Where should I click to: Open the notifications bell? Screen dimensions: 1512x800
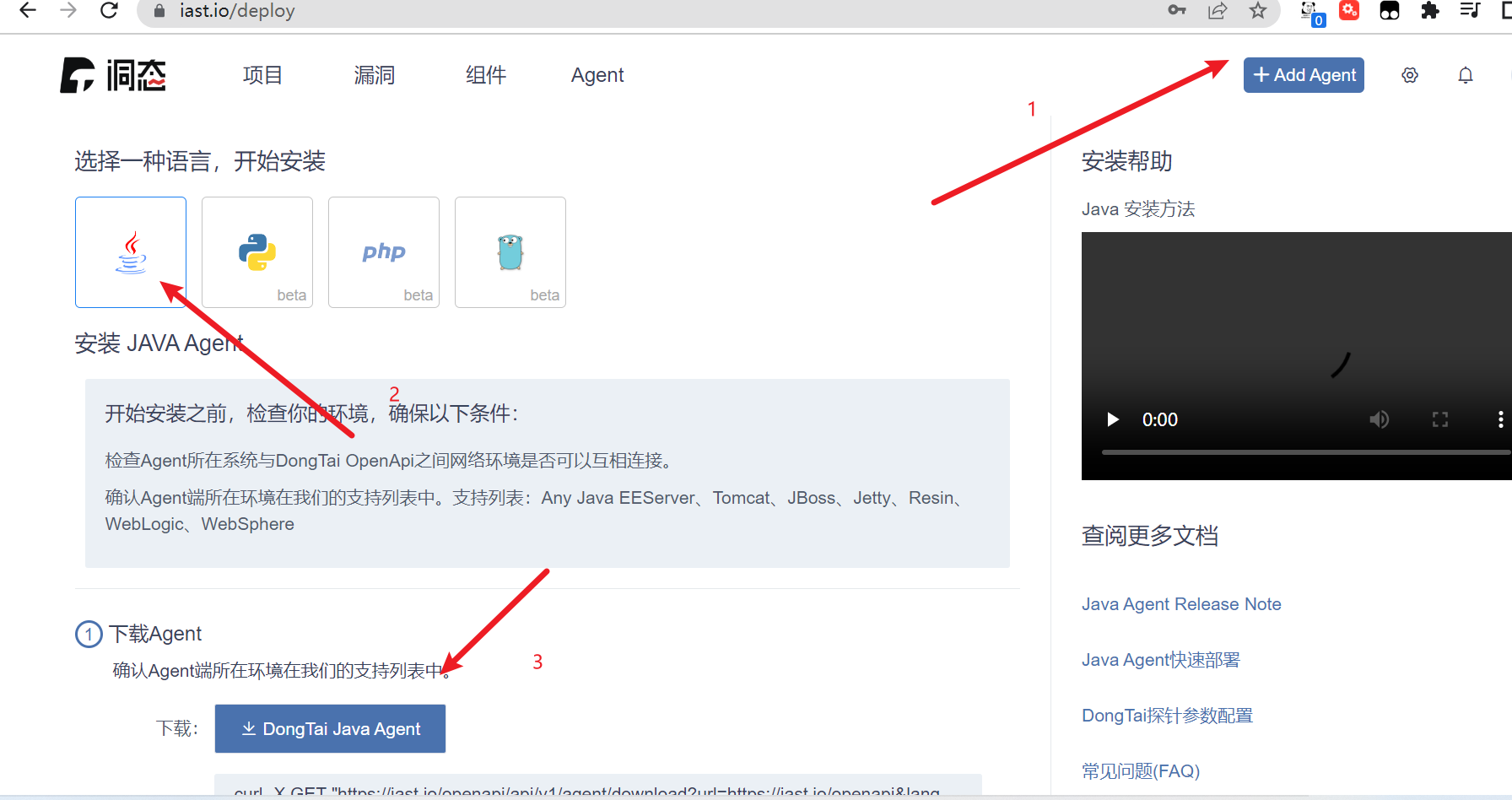[x=1466, y=75]
